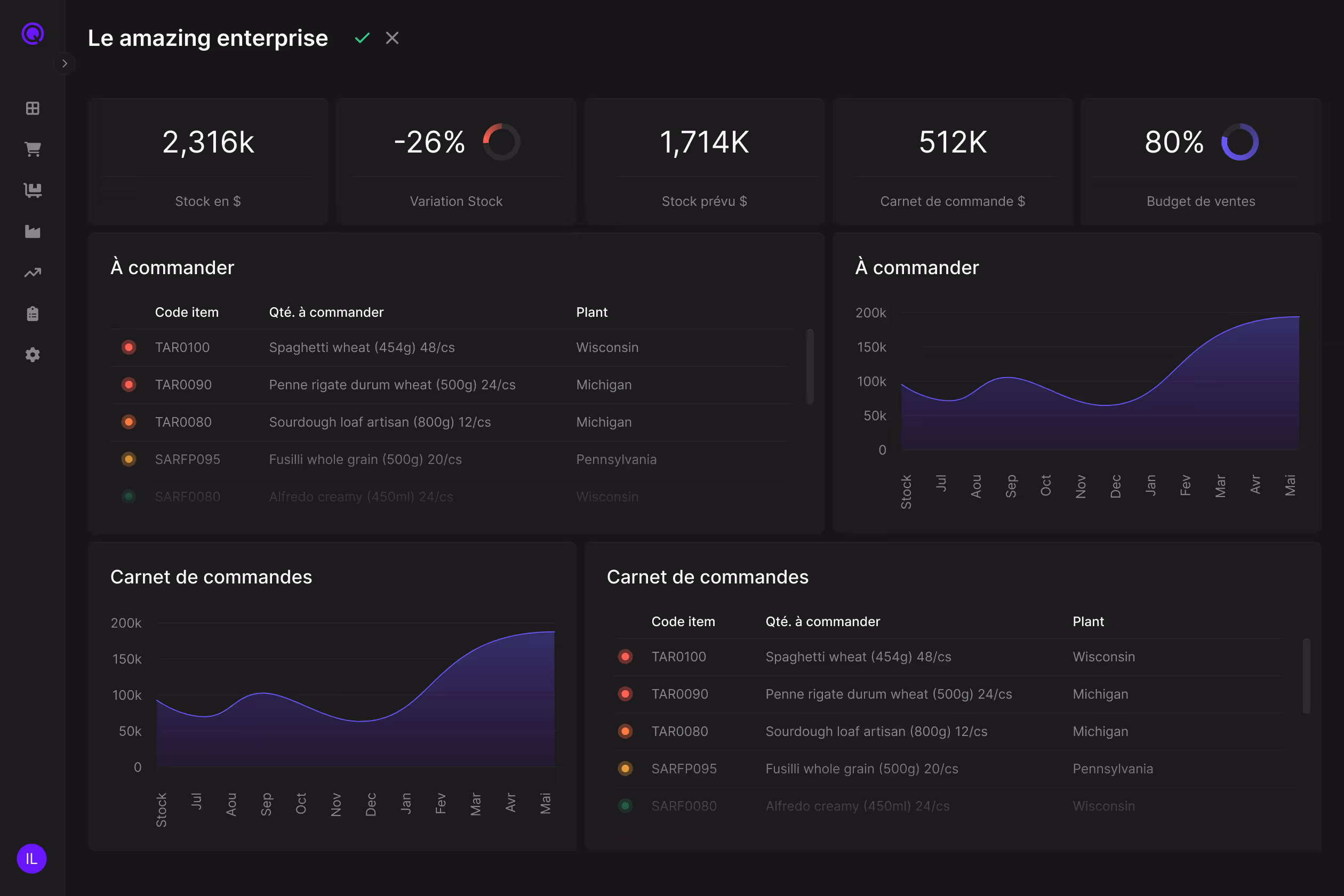
Task: Open the dashboard grid icon in sidebar
Action: [x=33, y=108]
